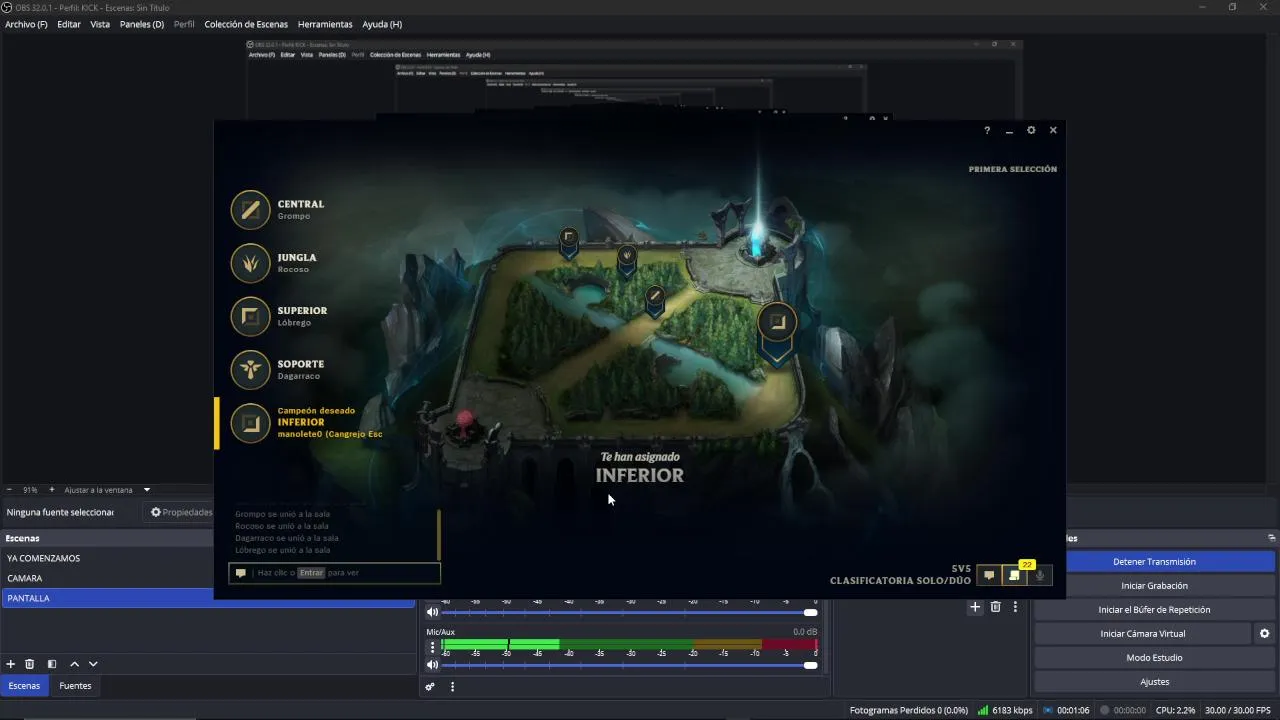1280x720 pixels.
Task: Delete selected scene with the trash icon
Action: click(30, 664)
